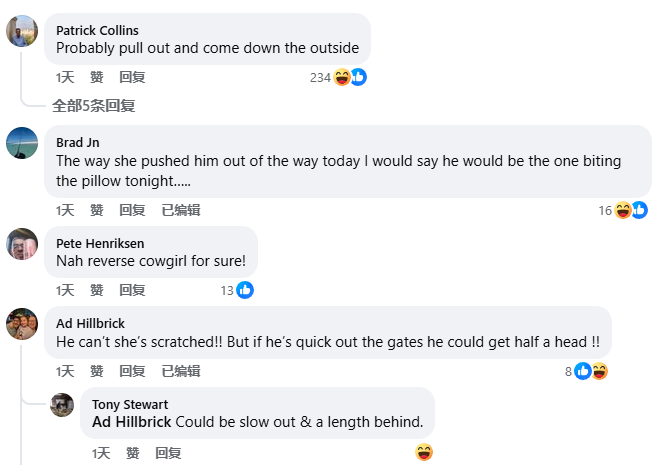Click the timestamp under Pete Henriksen's comment
This screenshot has height=465, width=667.
click(x=65, y=290)
